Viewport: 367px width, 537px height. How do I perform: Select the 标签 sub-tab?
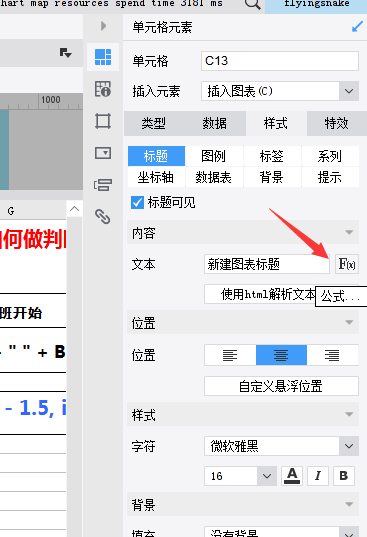[x=272, y=156]
